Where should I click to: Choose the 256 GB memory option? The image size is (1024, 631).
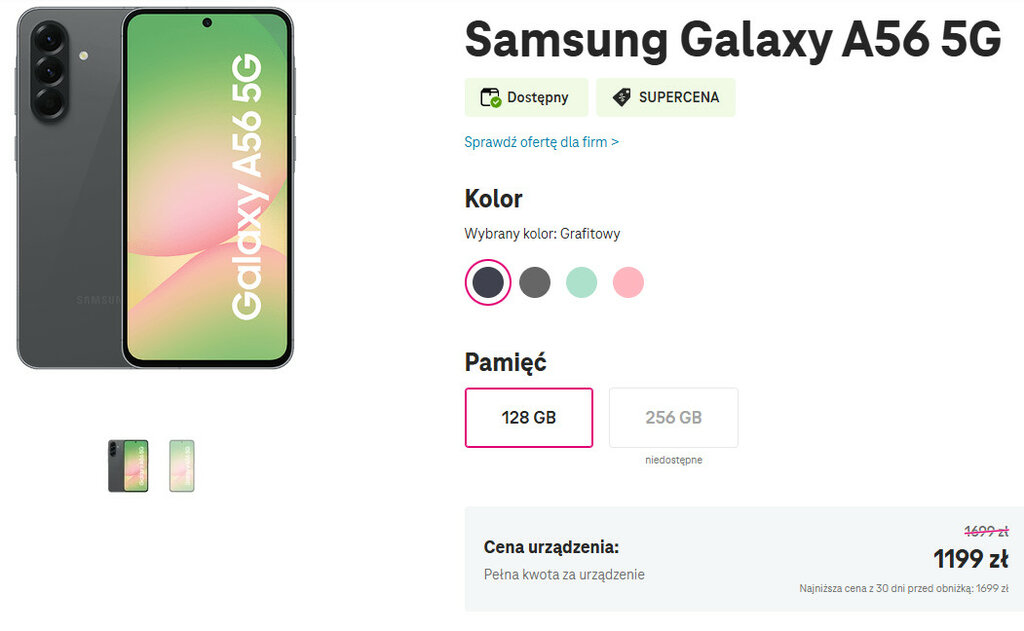(x=673, y=417)
